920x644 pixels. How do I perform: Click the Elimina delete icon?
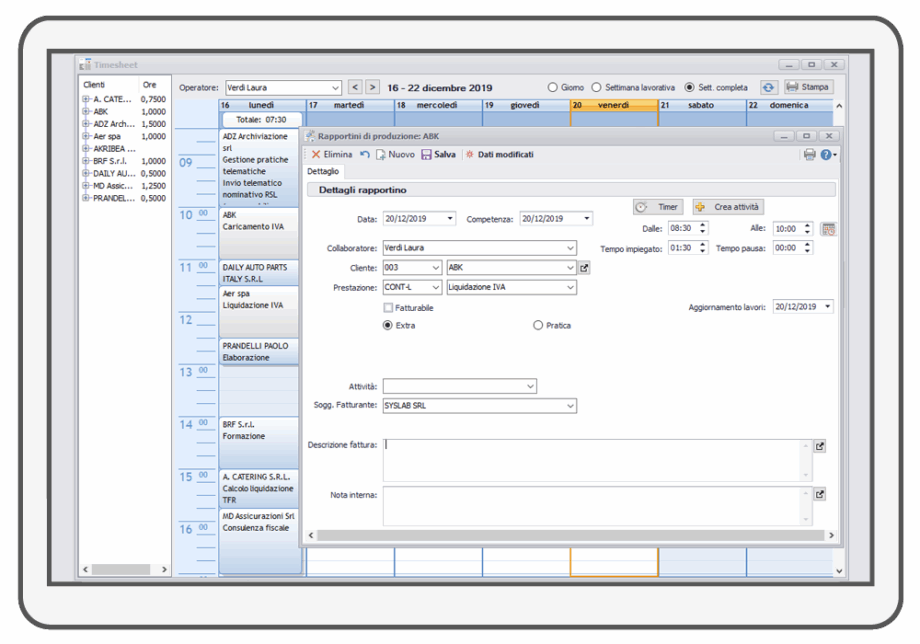coord(316,155)
